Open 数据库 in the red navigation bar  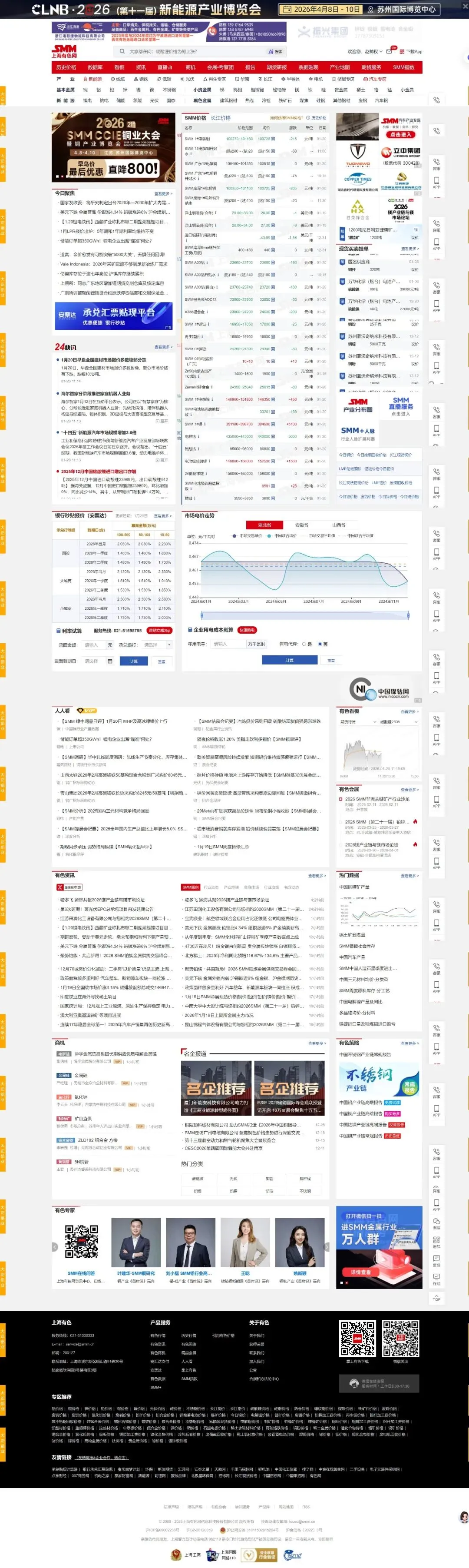pyautogui.click(x=95, y=67)
